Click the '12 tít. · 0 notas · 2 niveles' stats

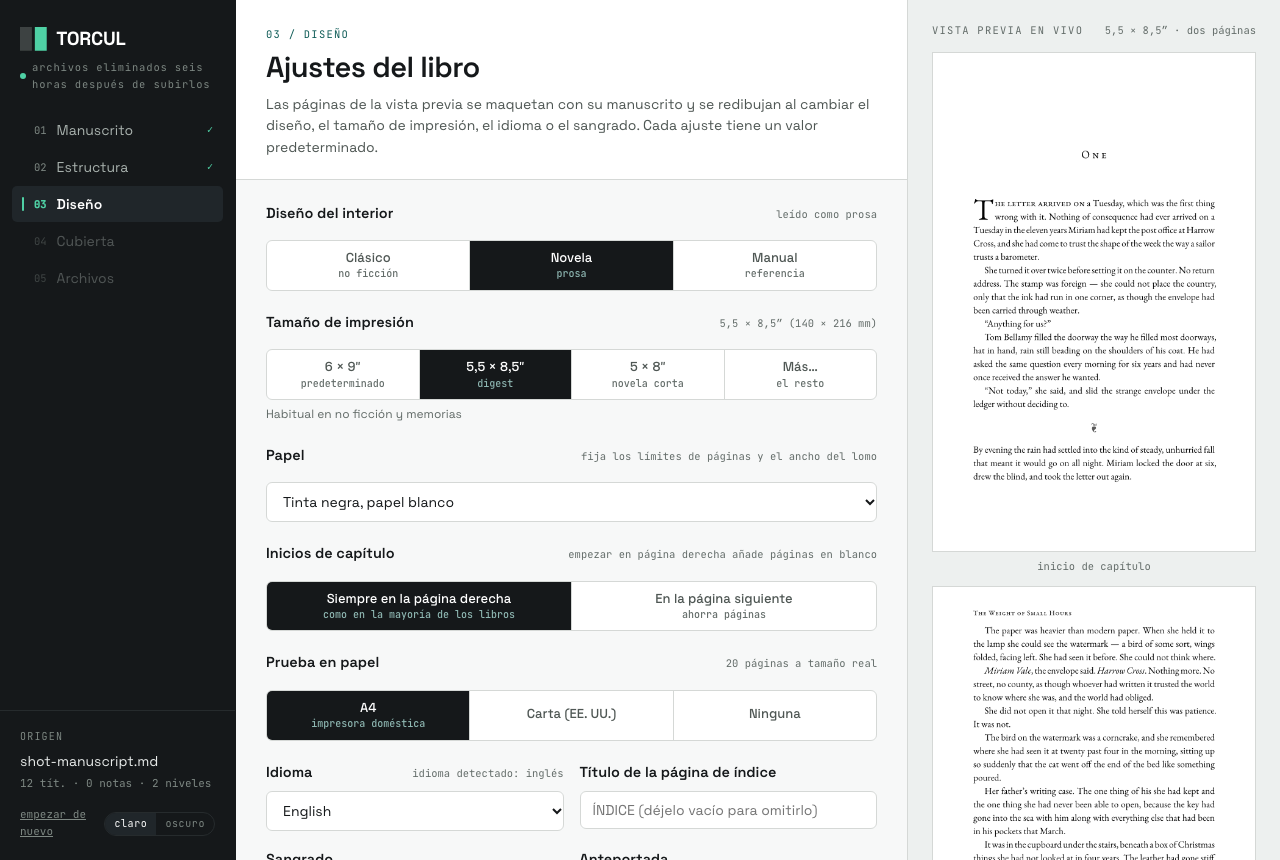[x=116, y=783]
